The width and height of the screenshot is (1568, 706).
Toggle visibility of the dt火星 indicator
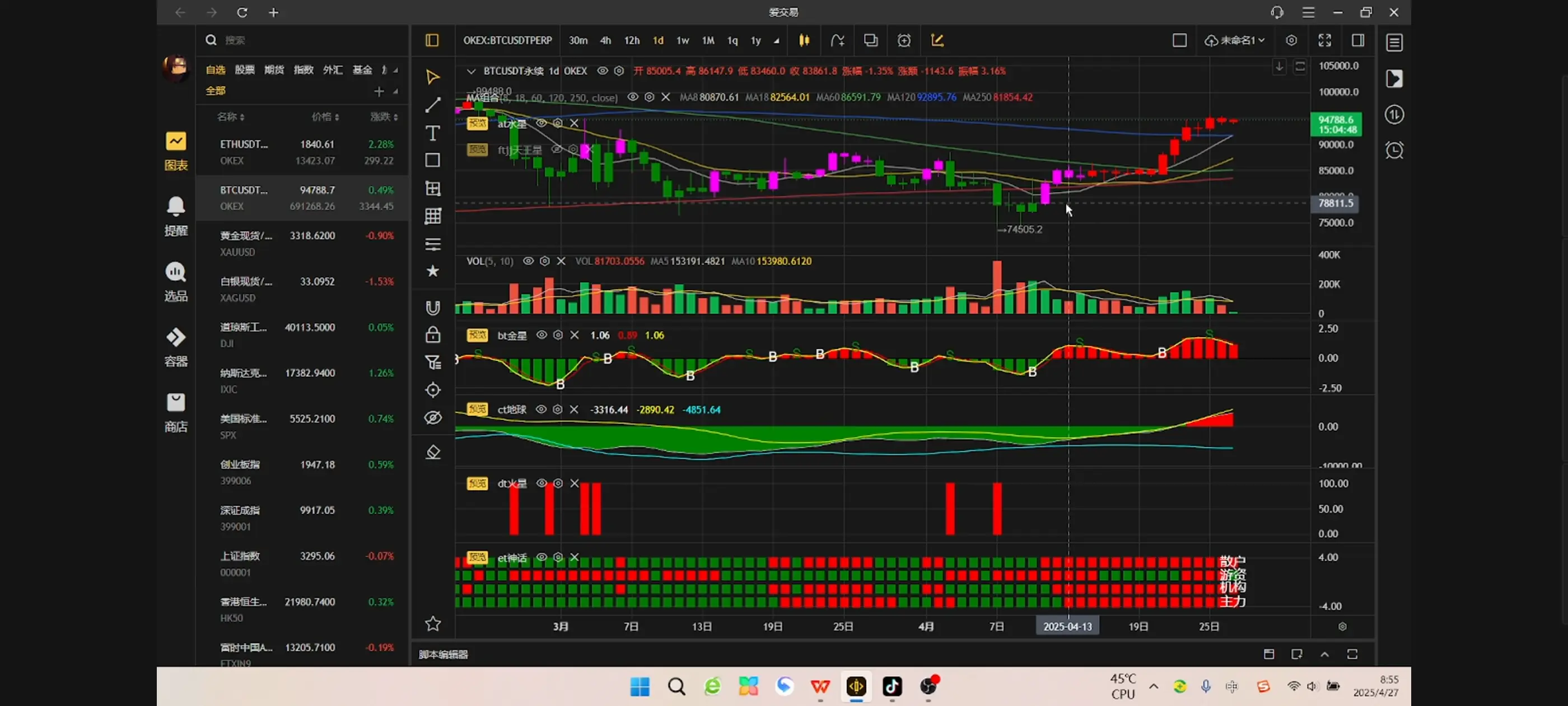541,483
